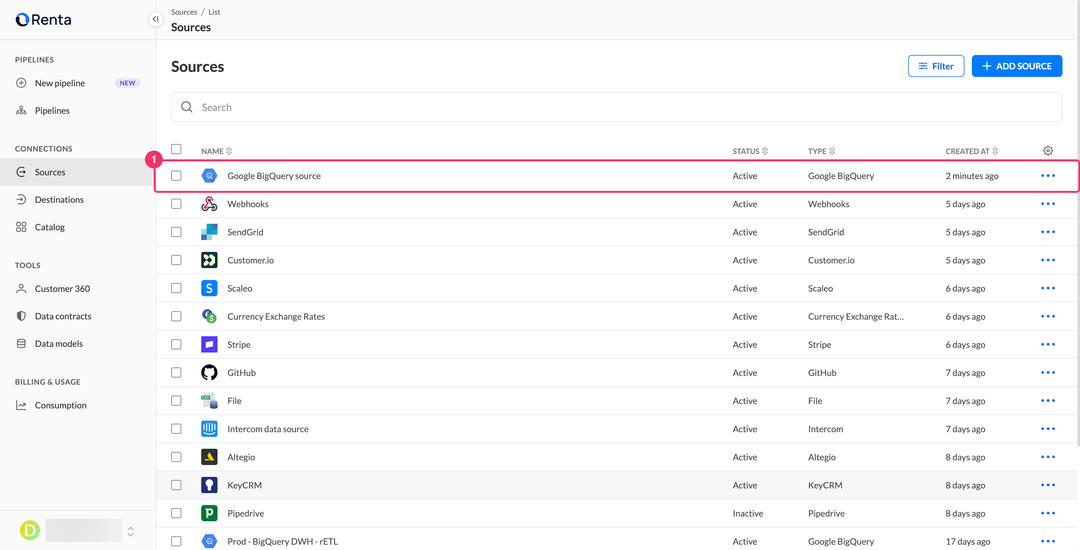Sort by the CREATED AT column
1080x550 pixels.
tap(972, 151)
